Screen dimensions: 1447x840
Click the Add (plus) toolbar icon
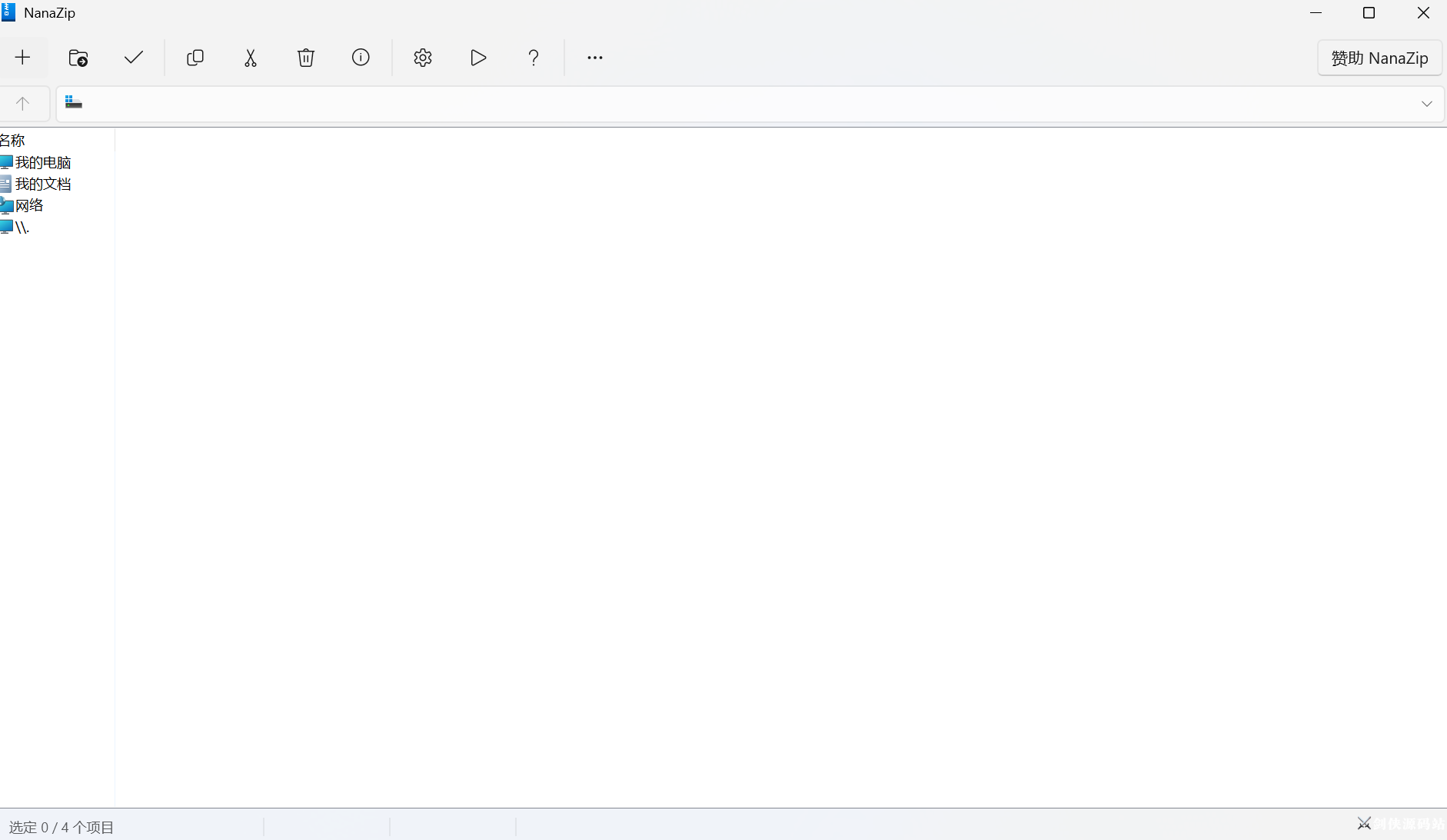[x=22, y=58]
